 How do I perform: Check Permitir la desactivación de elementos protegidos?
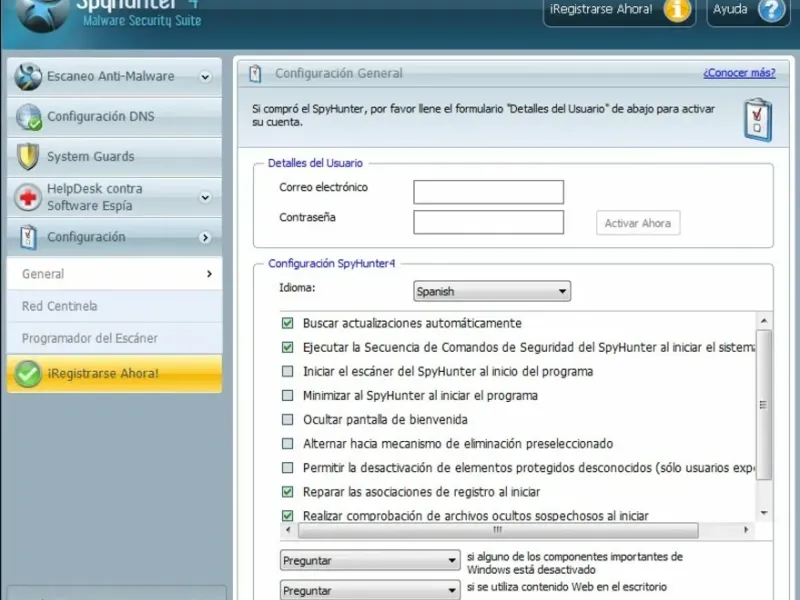(288, 468)
